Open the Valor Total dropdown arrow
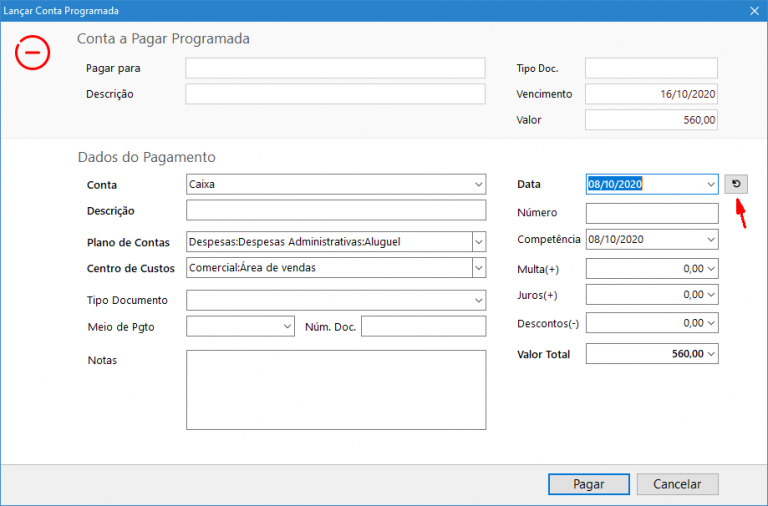The height and width of the screenshot is (506, 768). point(711,354)
